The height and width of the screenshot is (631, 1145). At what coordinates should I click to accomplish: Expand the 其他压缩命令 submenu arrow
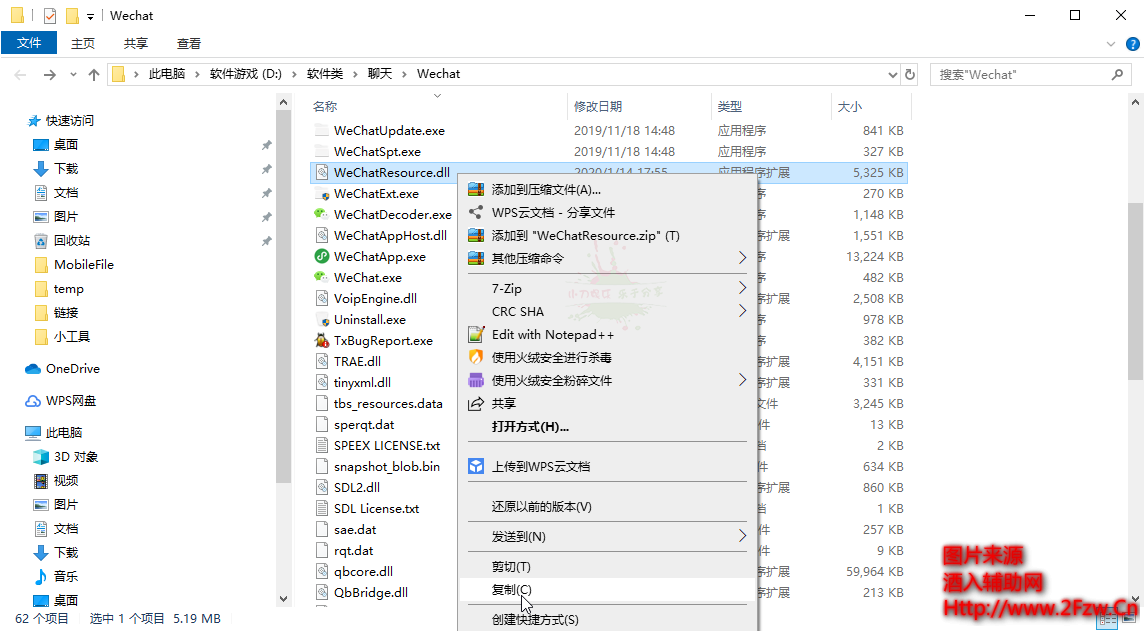(x=742, y=258)
